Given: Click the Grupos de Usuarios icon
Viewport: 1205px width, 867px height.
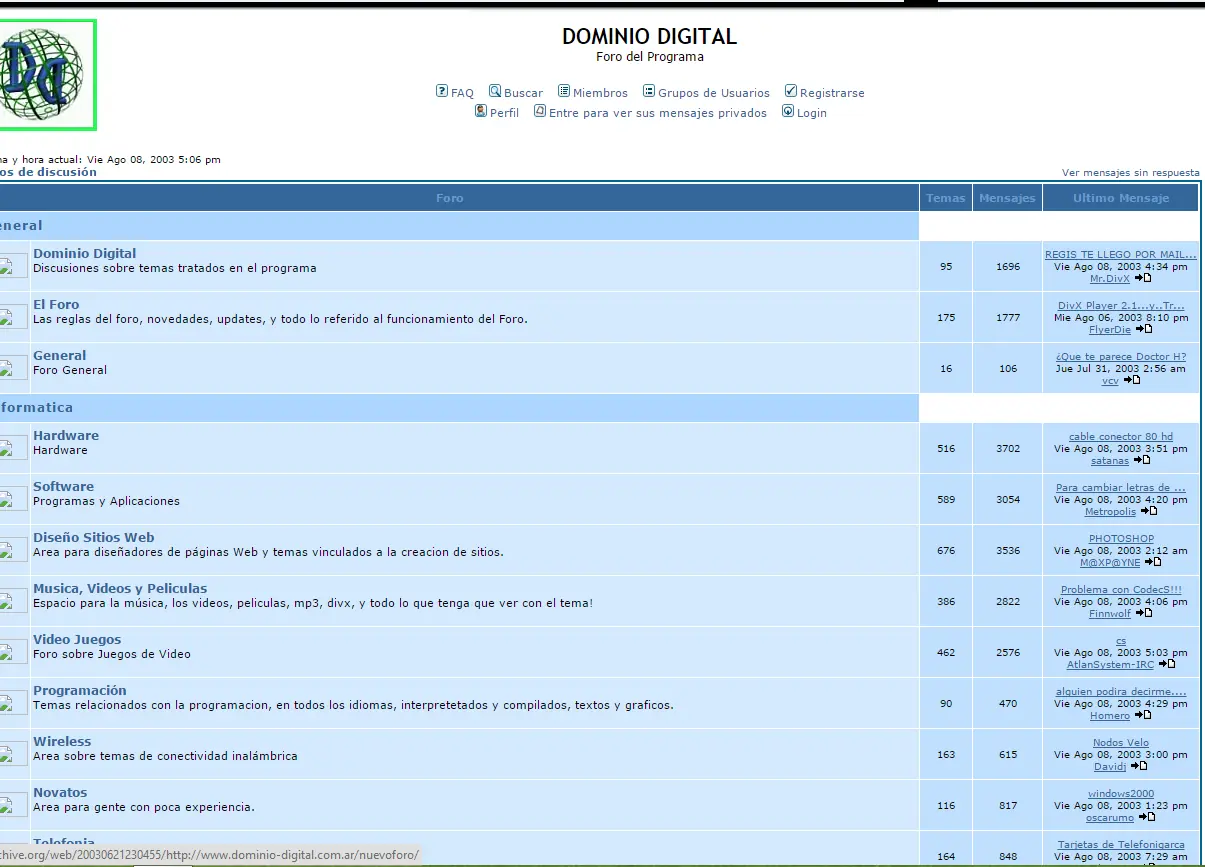Looking at the screenshot, I should click(x=649, y=91).
